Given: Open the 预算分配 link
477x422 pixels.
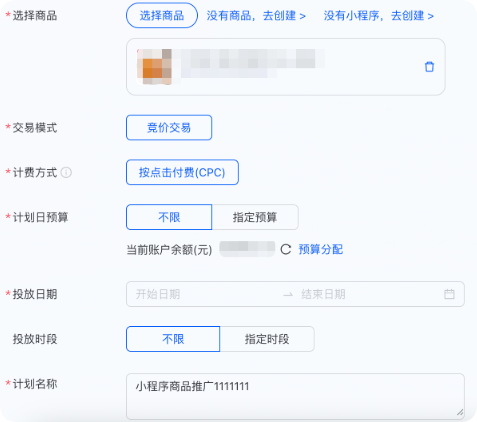Looking at the screenshot, I should tap(321, 249).
